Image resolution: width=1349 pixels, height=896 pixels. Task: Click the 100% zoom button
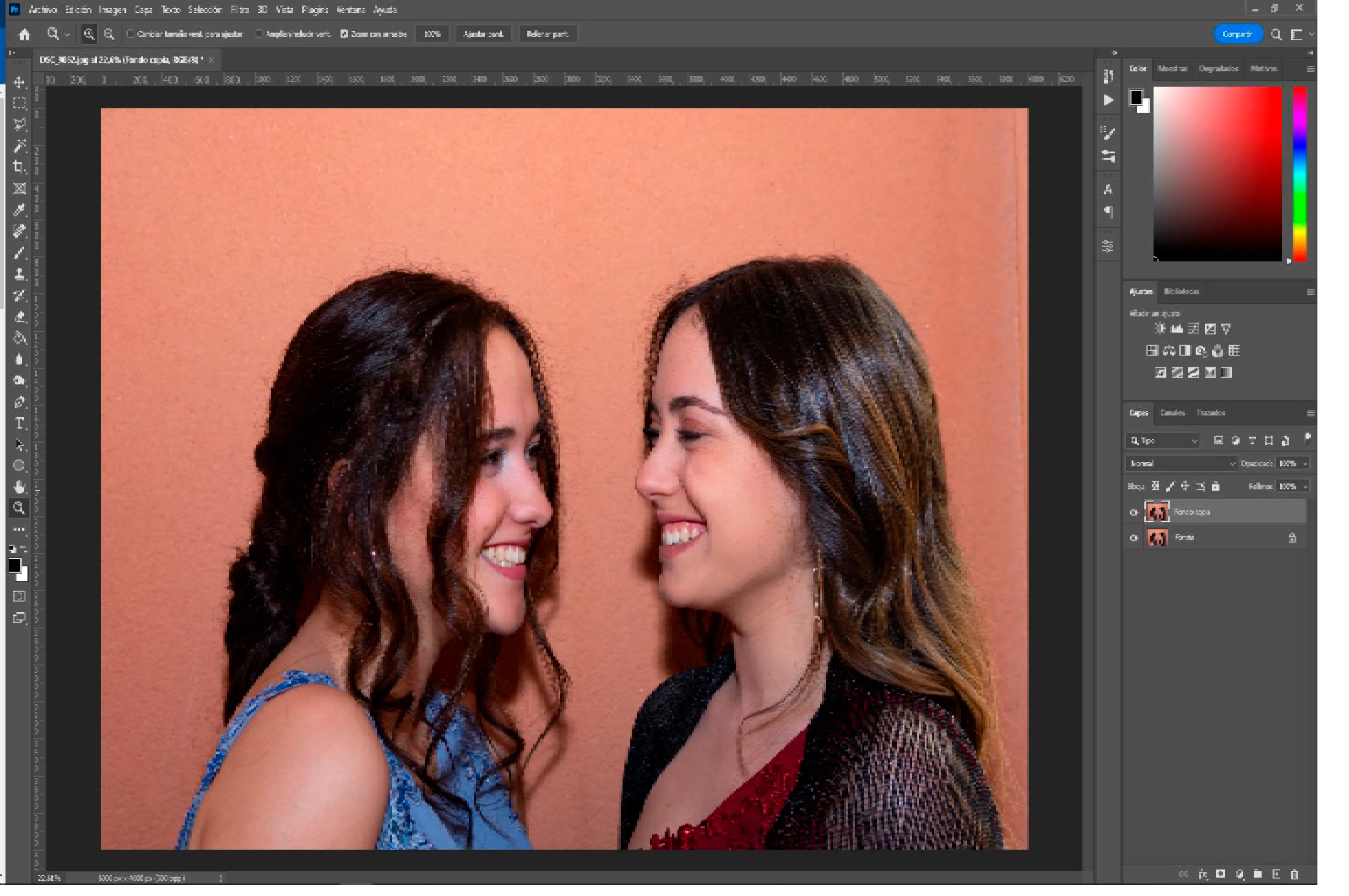432,34
